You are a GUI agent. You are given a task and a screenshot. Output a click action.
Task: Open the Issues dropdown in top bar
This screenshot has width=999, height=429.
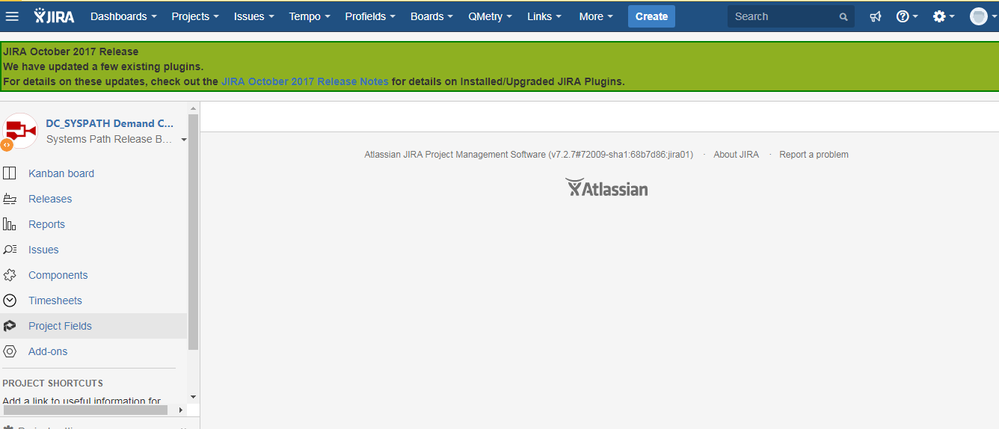tap(254, 17)
